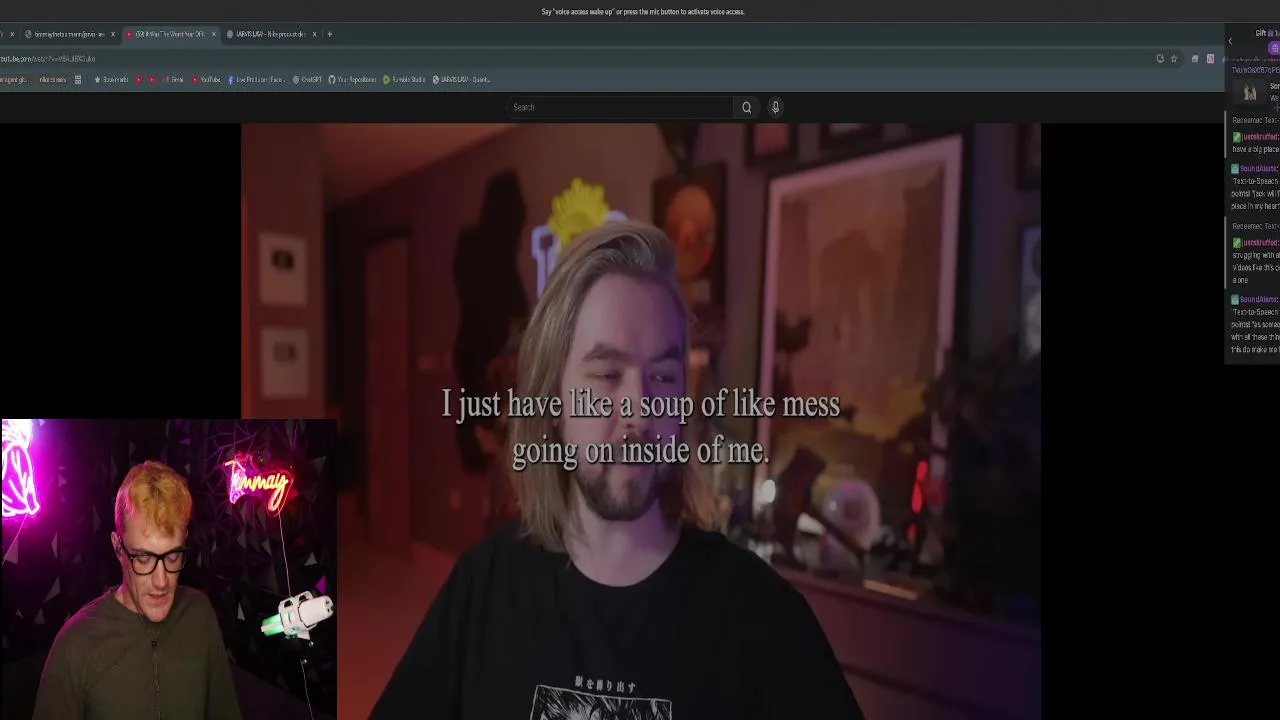Switch to the first tommay tab
Viewport: 1280px width, 720px height.
(68, 34)
